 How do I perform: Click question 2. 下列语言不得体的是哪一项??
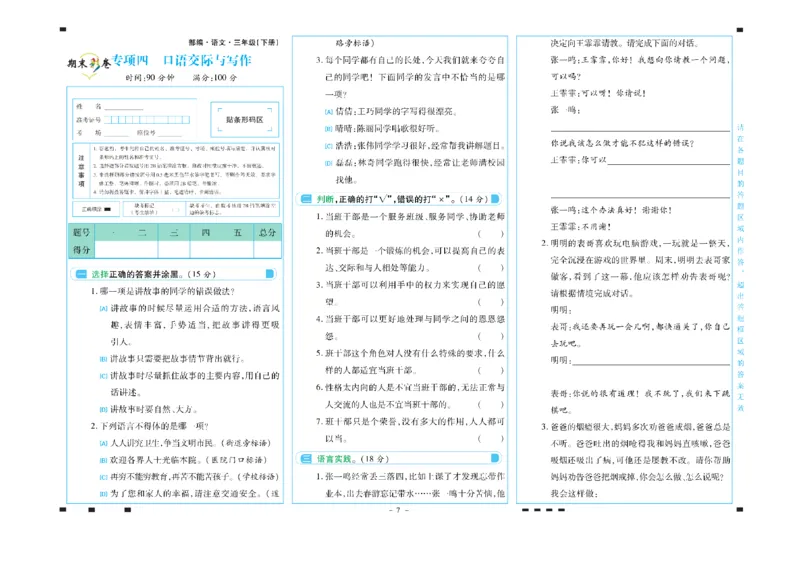tap(149, 426)
